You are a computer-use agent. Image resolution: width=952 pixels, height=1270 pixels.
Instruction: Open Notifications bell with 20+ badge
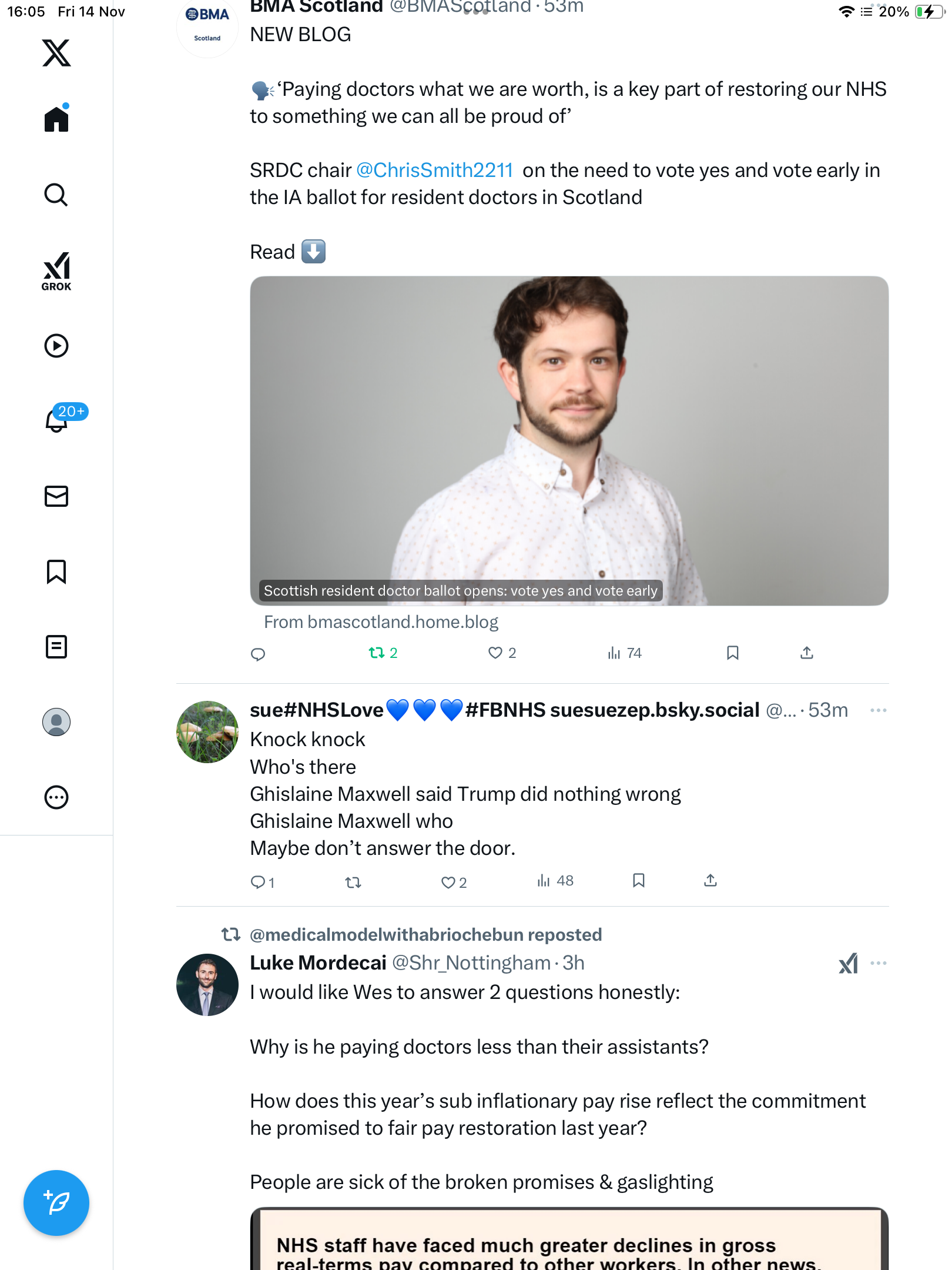click(x=58, y=420)
